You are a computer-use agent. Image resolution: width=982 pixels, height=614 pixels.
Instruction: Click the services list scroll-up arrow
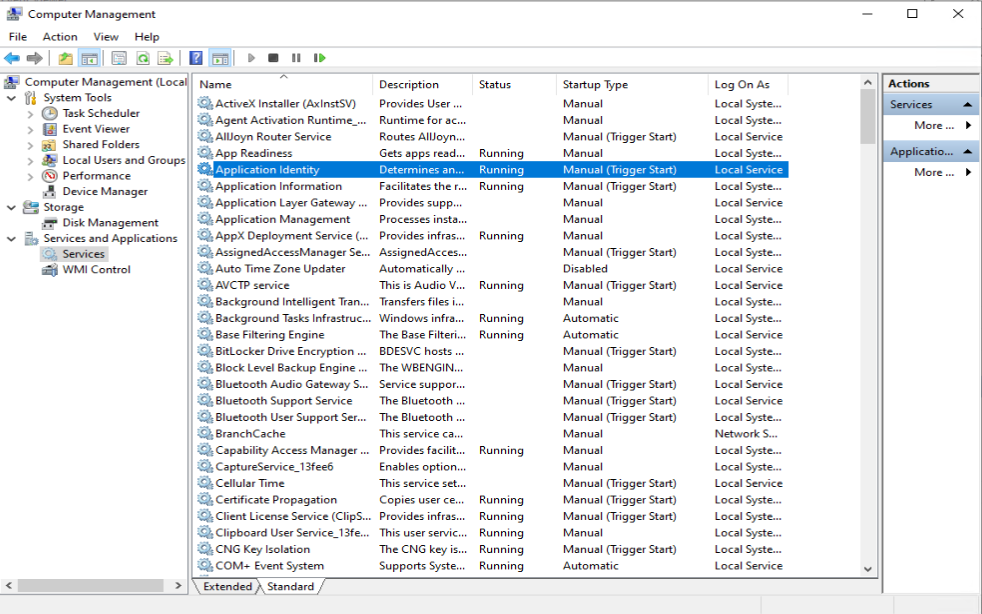coord(867,82)
